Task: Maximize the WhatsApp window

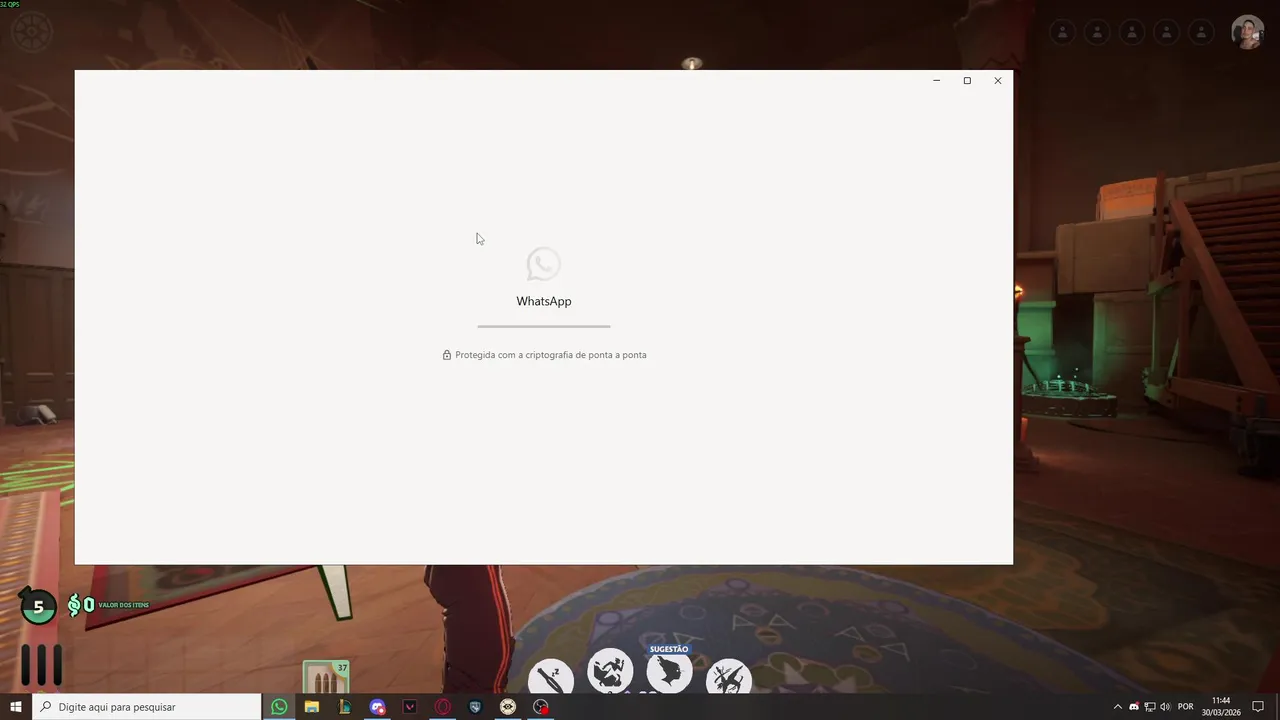Action: pos(967,81)
